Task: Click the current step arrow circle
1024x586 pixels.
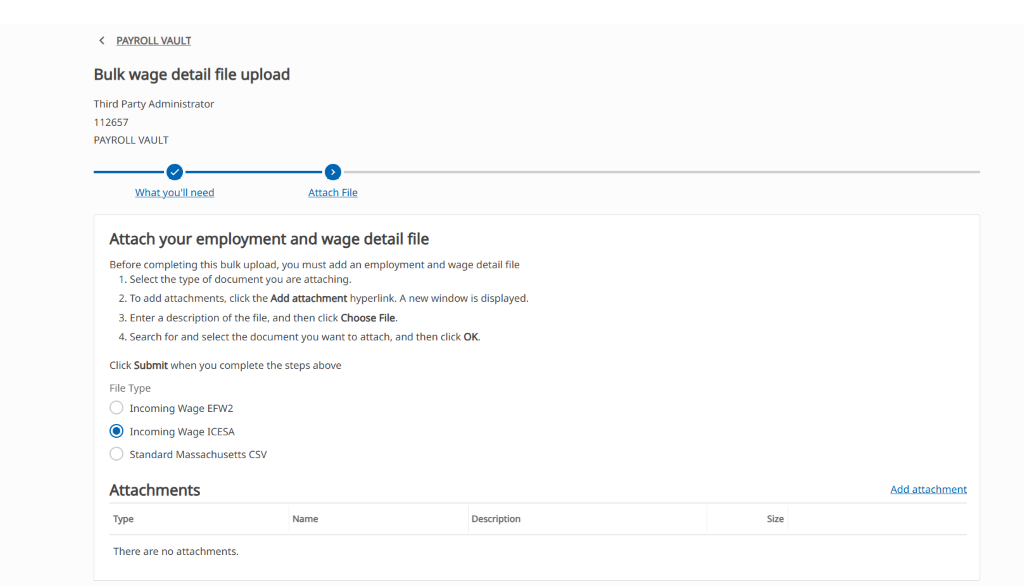Action: (333, 172)
